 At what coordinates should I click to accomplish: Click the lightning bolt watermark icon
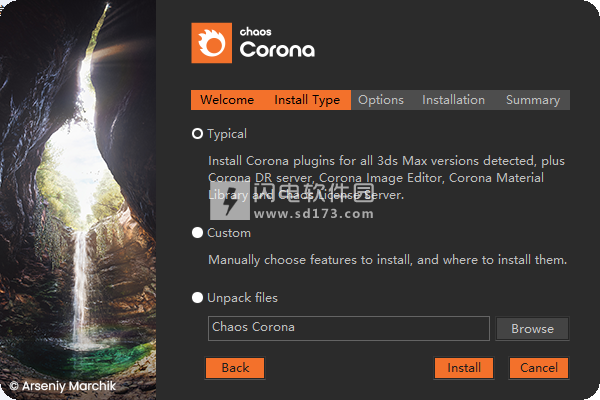coord(230,201)
